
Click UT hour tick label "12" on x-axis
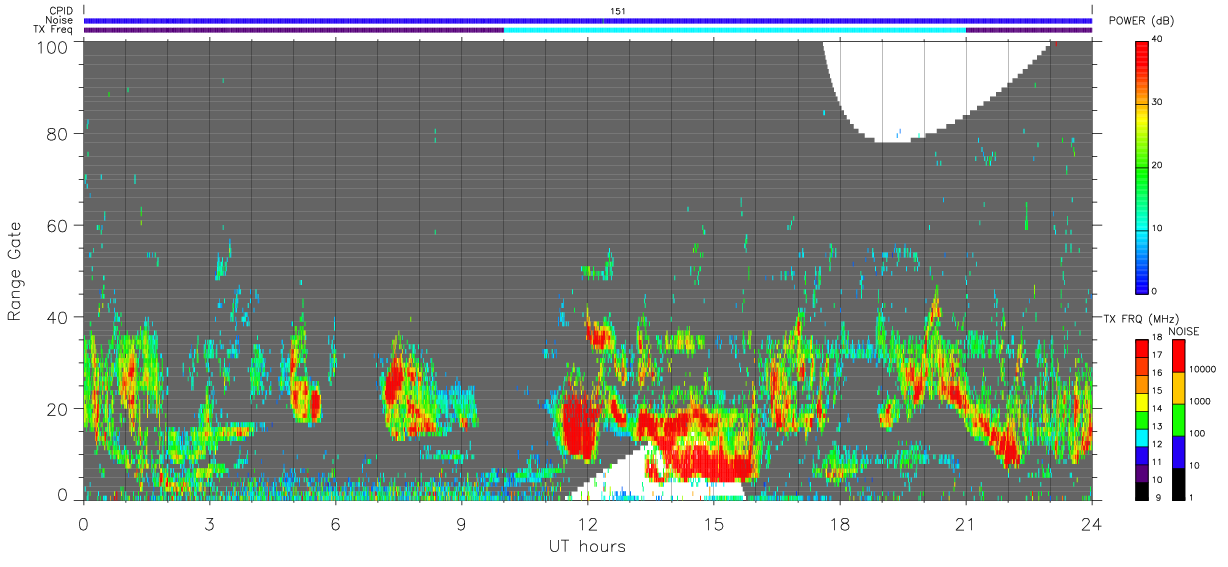click(587, 523)
